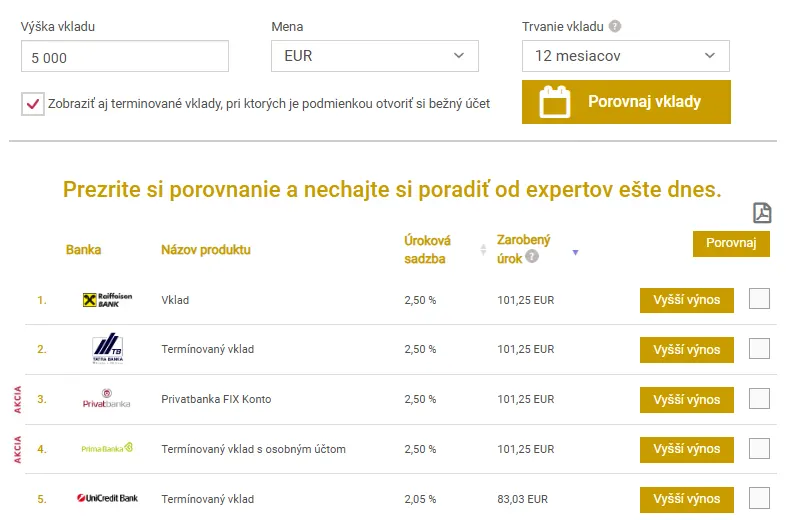Click the Prima Banka logo
Viewport: 786px width, 520px height.
pyautogui.click(x=107, y=449)
